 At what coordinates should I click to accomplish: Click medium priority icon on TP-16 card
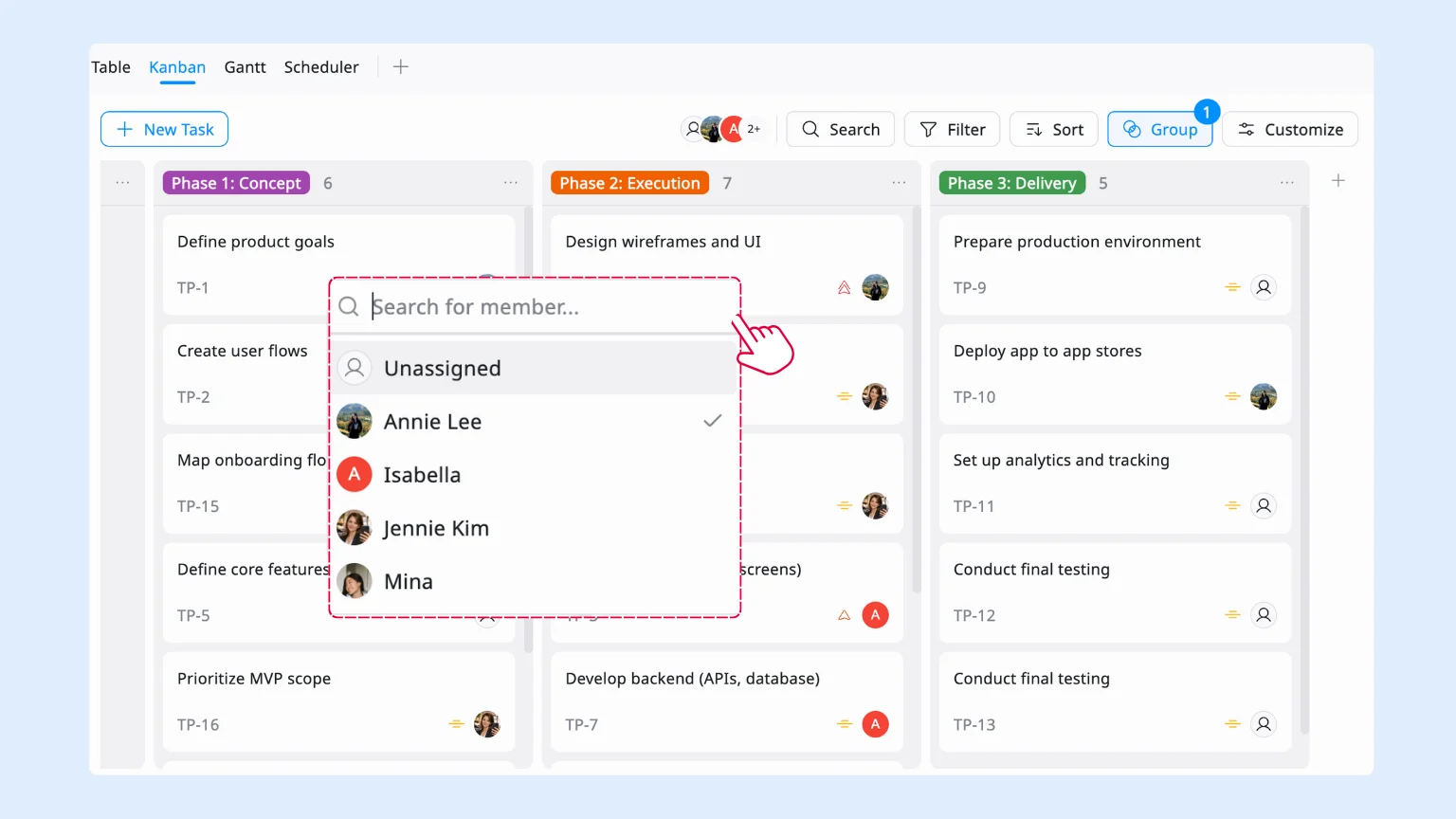coord(456,724)
